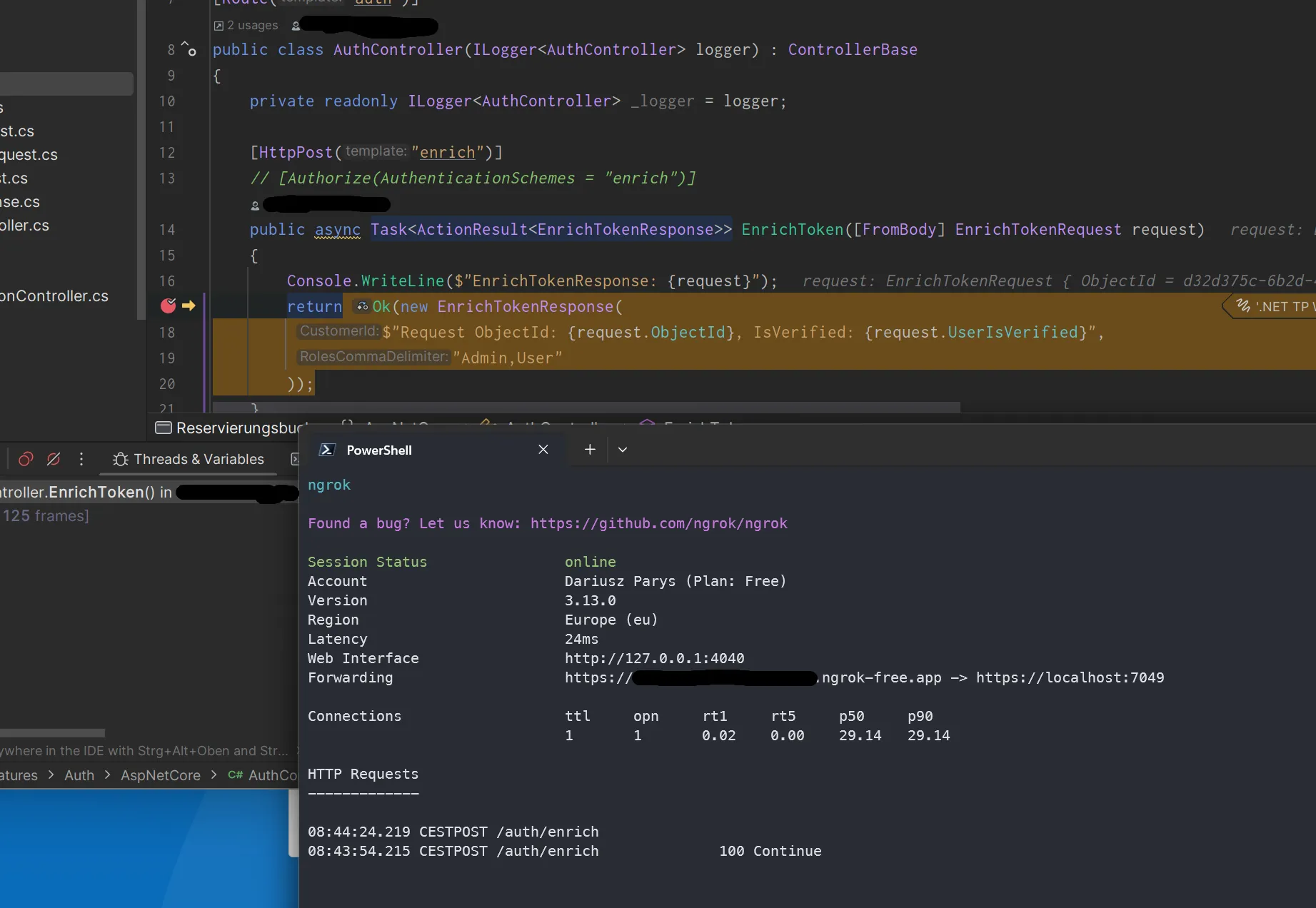The width and height of the screenshot is (1316, 908).
Task: Select the AspNetCore breadcrumb segment
Action: (x=161, y=775)
